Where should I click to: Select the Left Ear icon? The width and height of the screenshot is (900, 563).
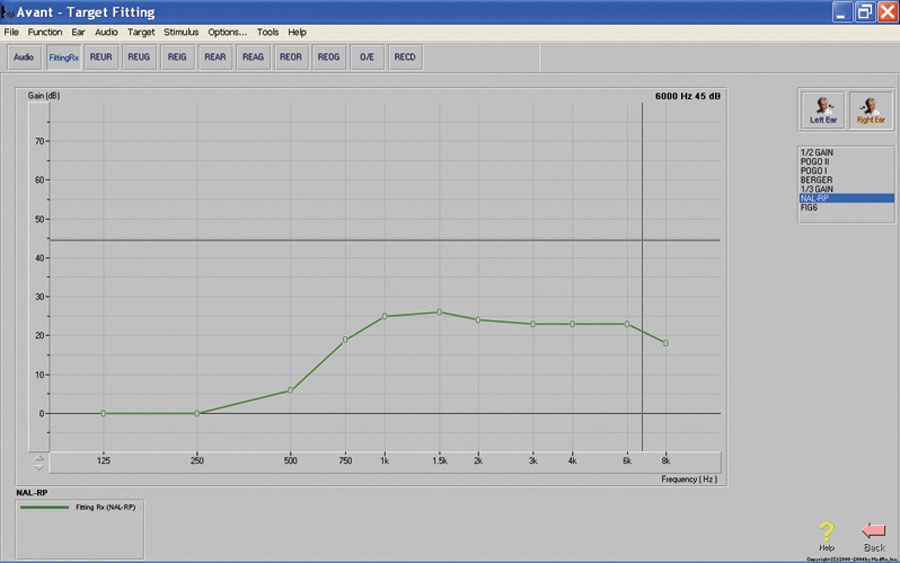(822, 110)
